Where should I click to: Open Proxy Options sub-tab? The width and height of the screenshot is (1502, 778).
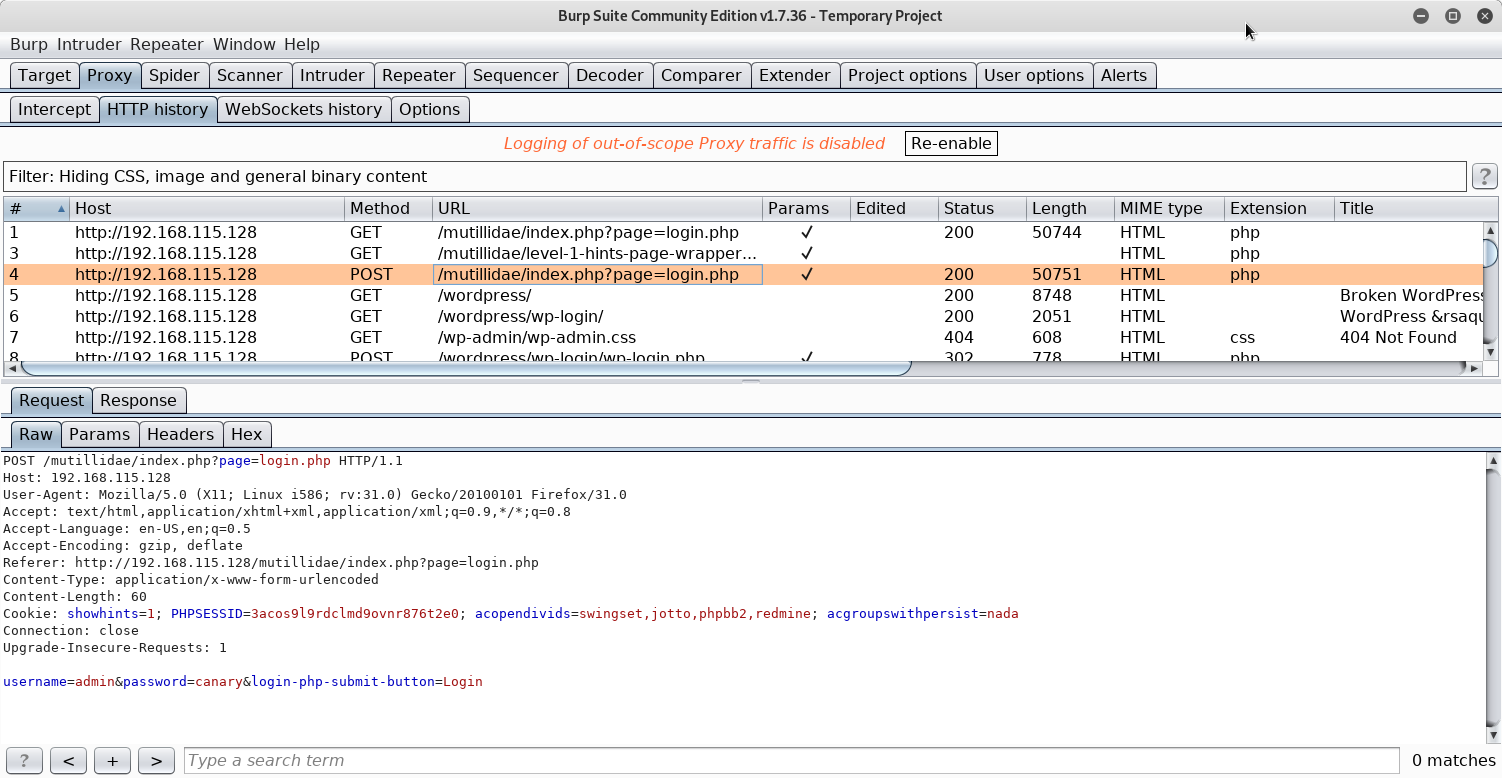click(429, 110)
